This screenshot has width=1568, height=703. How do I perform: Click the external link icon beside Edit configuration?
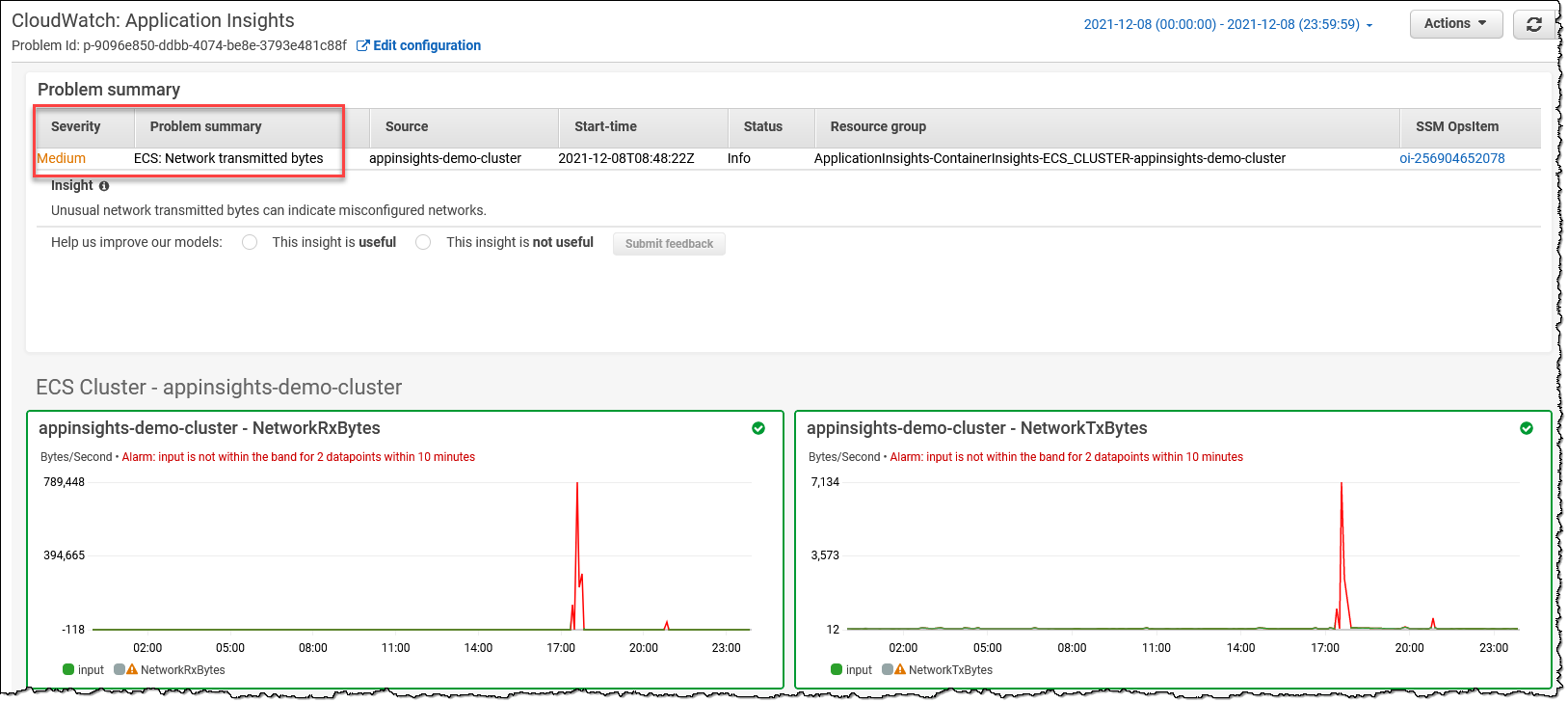pos(363,45)
